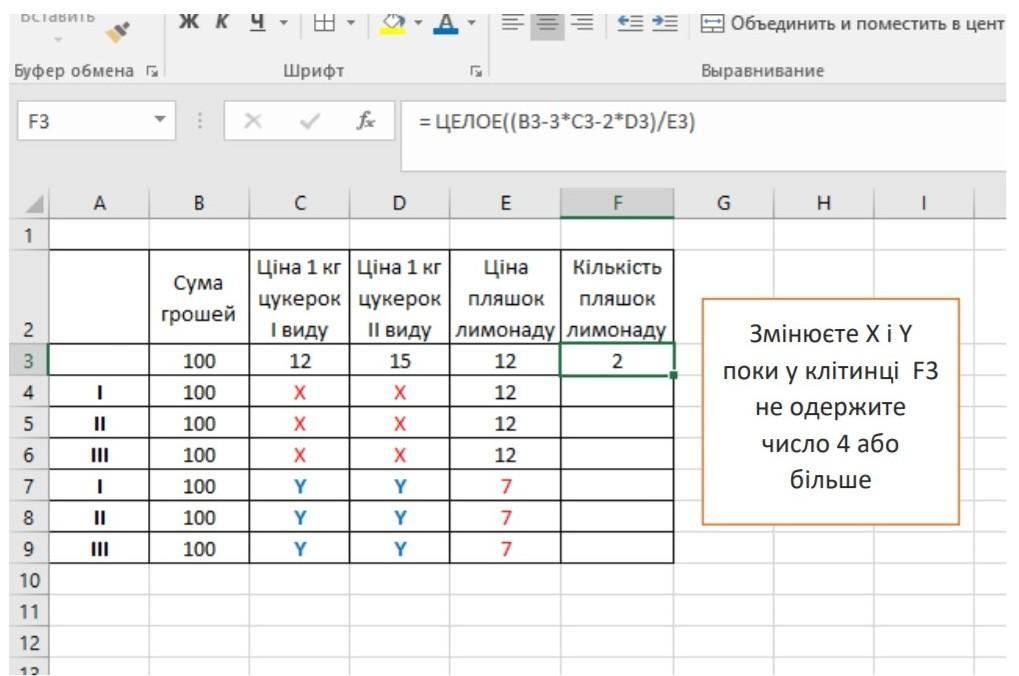Click the fx insert function icon

[366, 123]
